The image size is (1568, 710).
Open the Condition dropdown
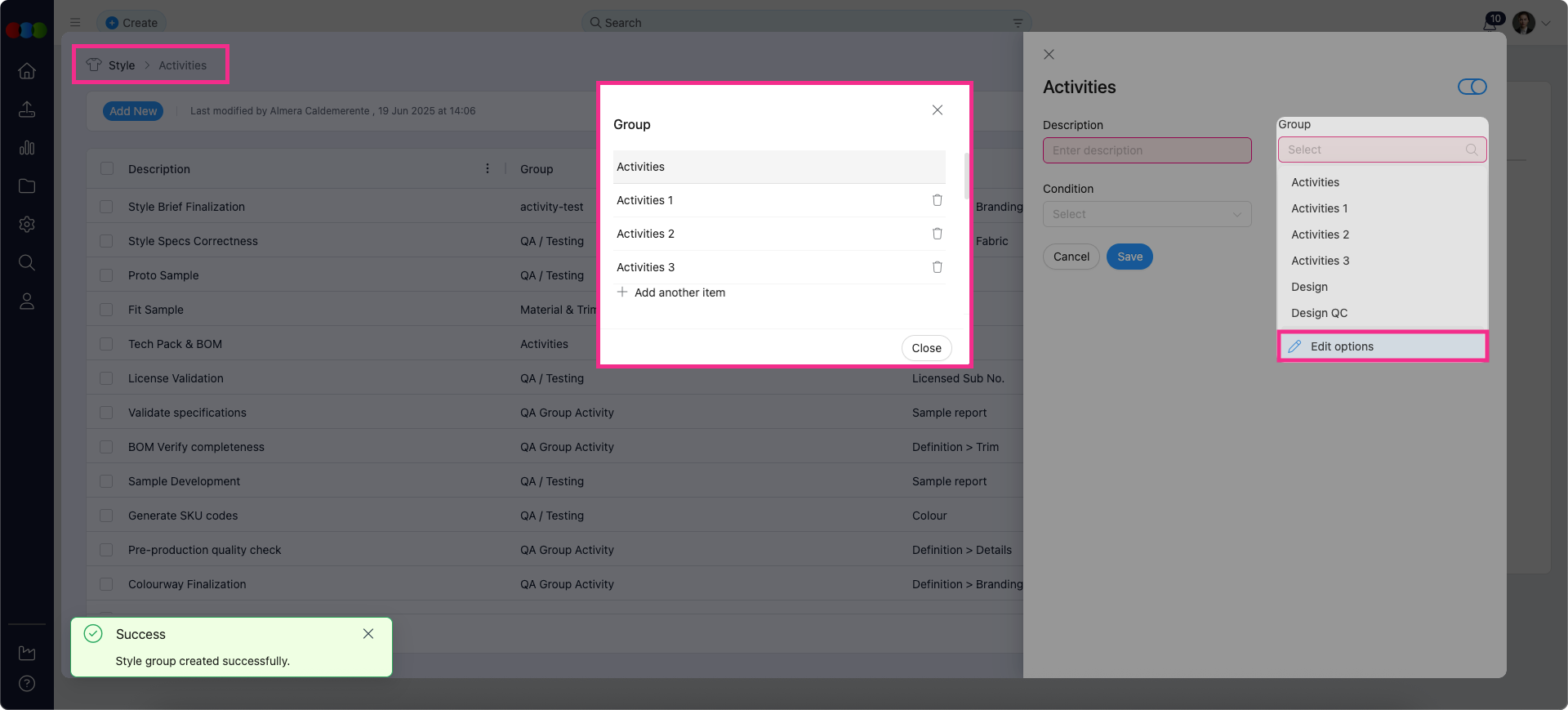click(1146, 214)
